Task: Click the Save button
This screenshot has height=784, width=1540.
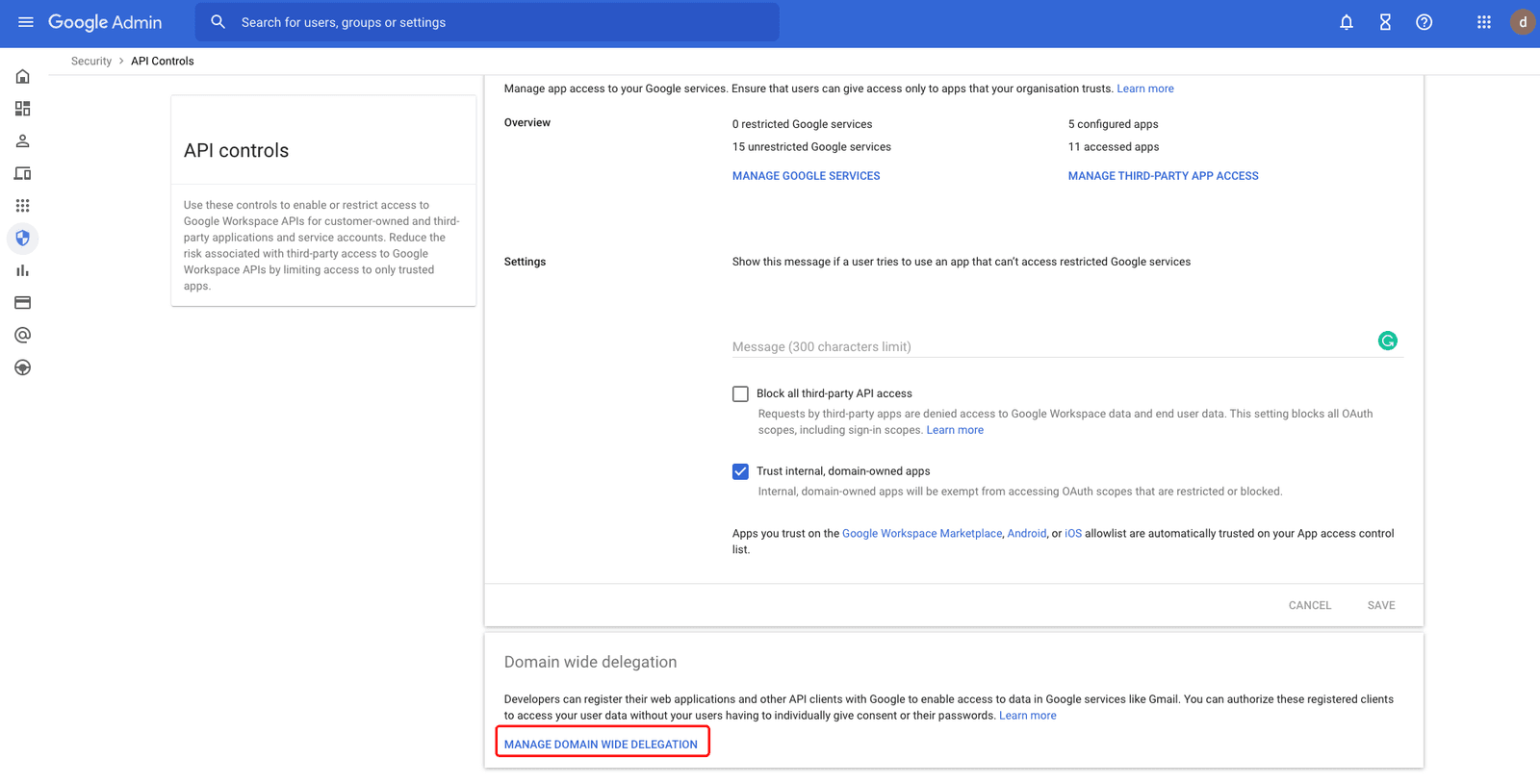Action: [1381, 605]
